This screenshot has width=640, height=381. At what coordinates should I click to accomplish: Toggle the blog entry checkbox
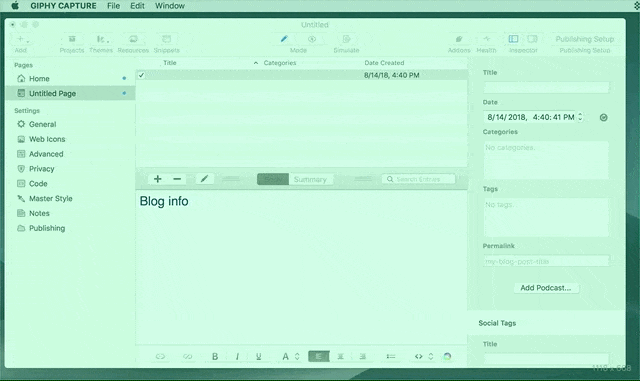[141, 75]
